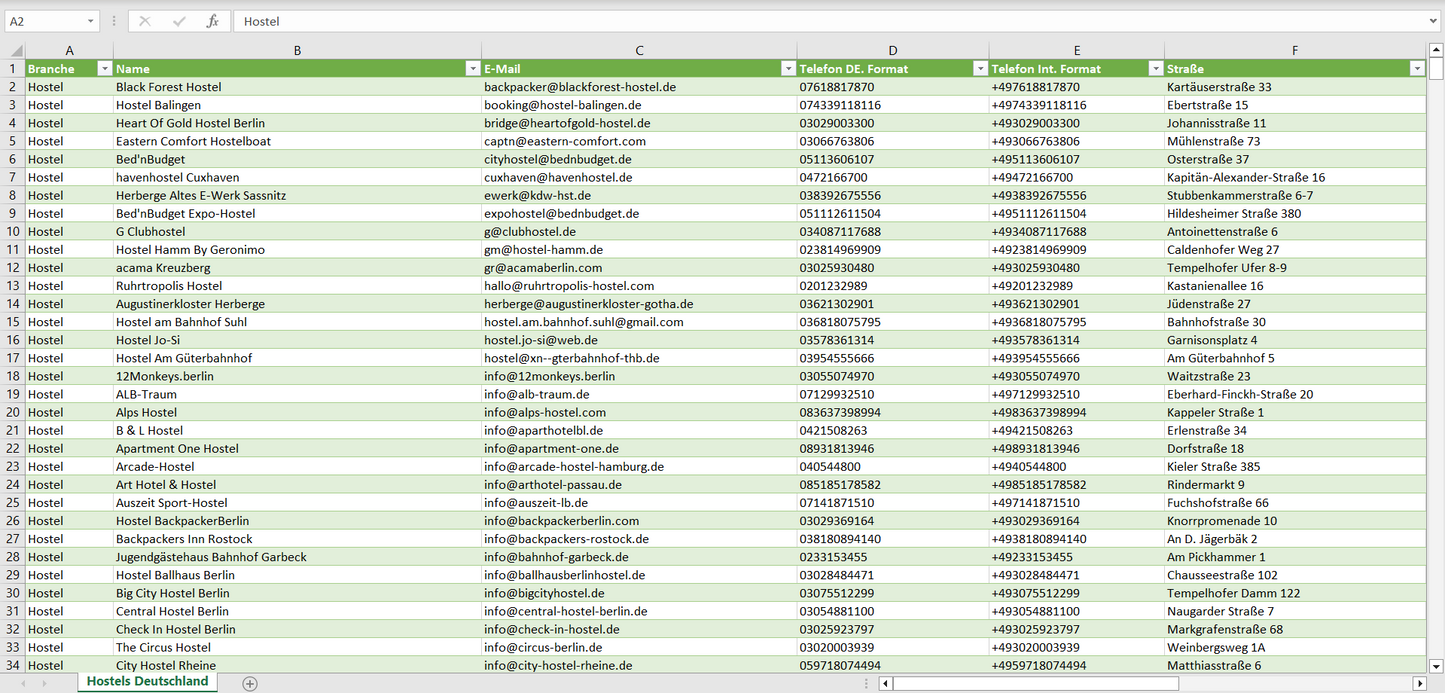Viewport: 1445px width, 693px height.
Task: Expand the Straße column filter dropdown
Action: [x=1416, y=69]
